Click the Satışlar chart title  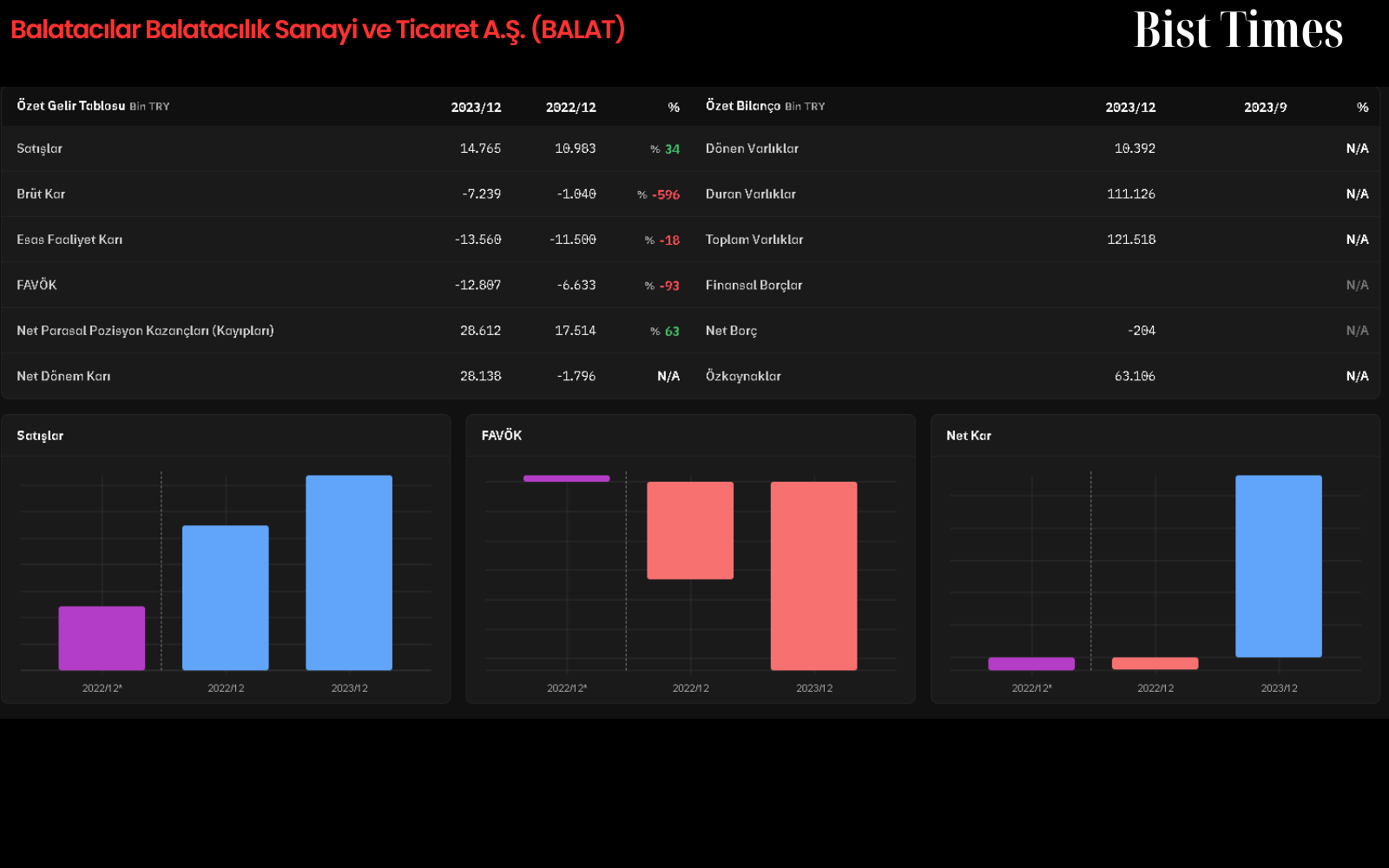click(x=40, y=436)
